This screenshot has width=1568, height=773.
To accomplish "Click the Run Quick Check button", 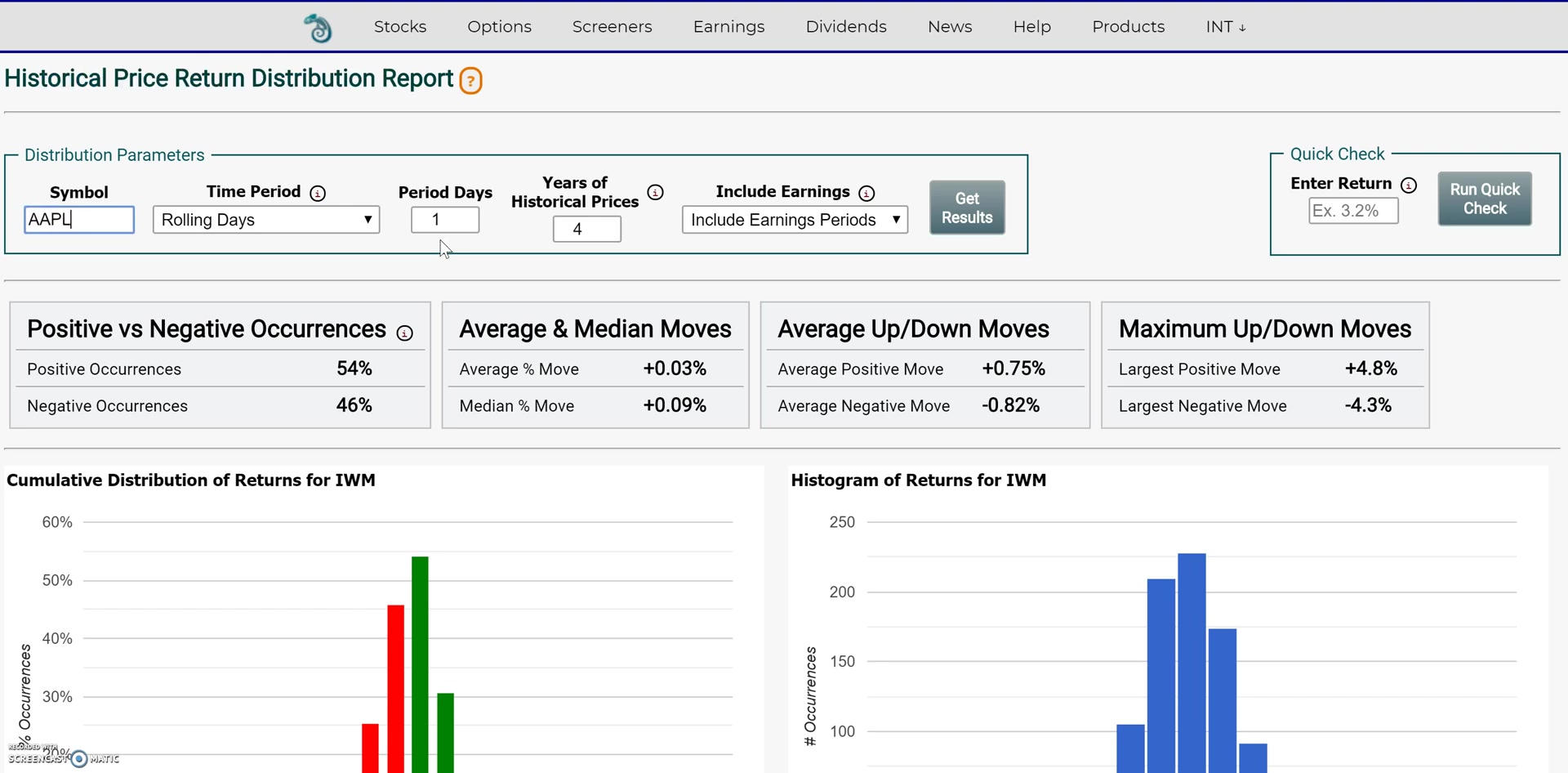I will (x=1484, y=199).
